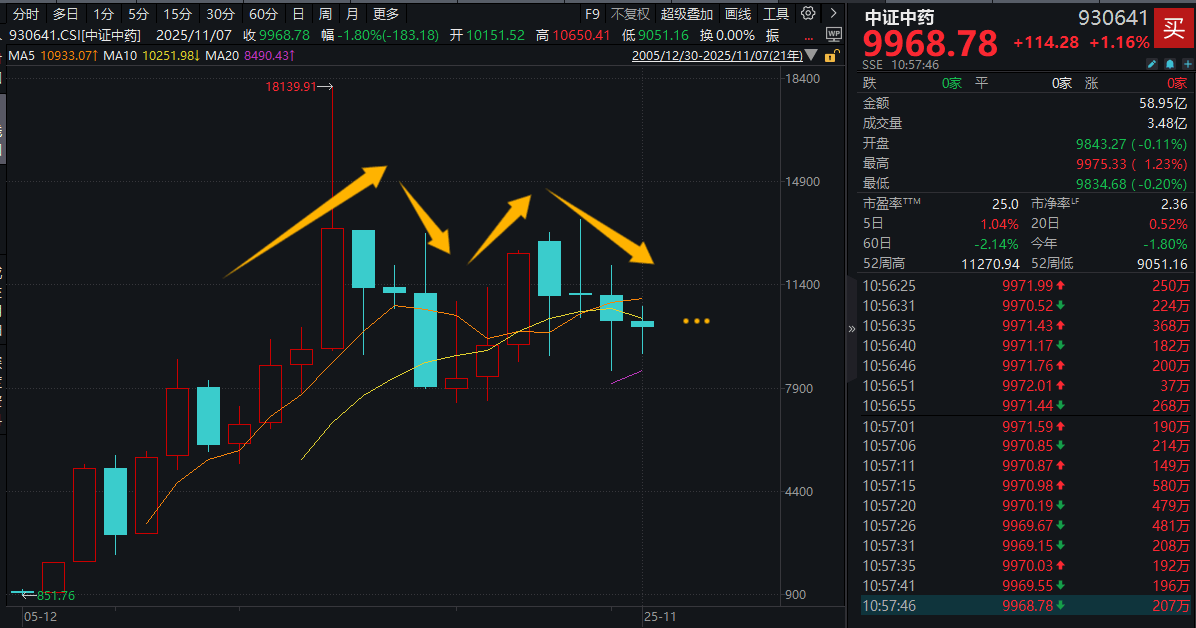The image size is (1196, 628).
Task: Click the 跌 falling count label
Action: click(870, 83)
